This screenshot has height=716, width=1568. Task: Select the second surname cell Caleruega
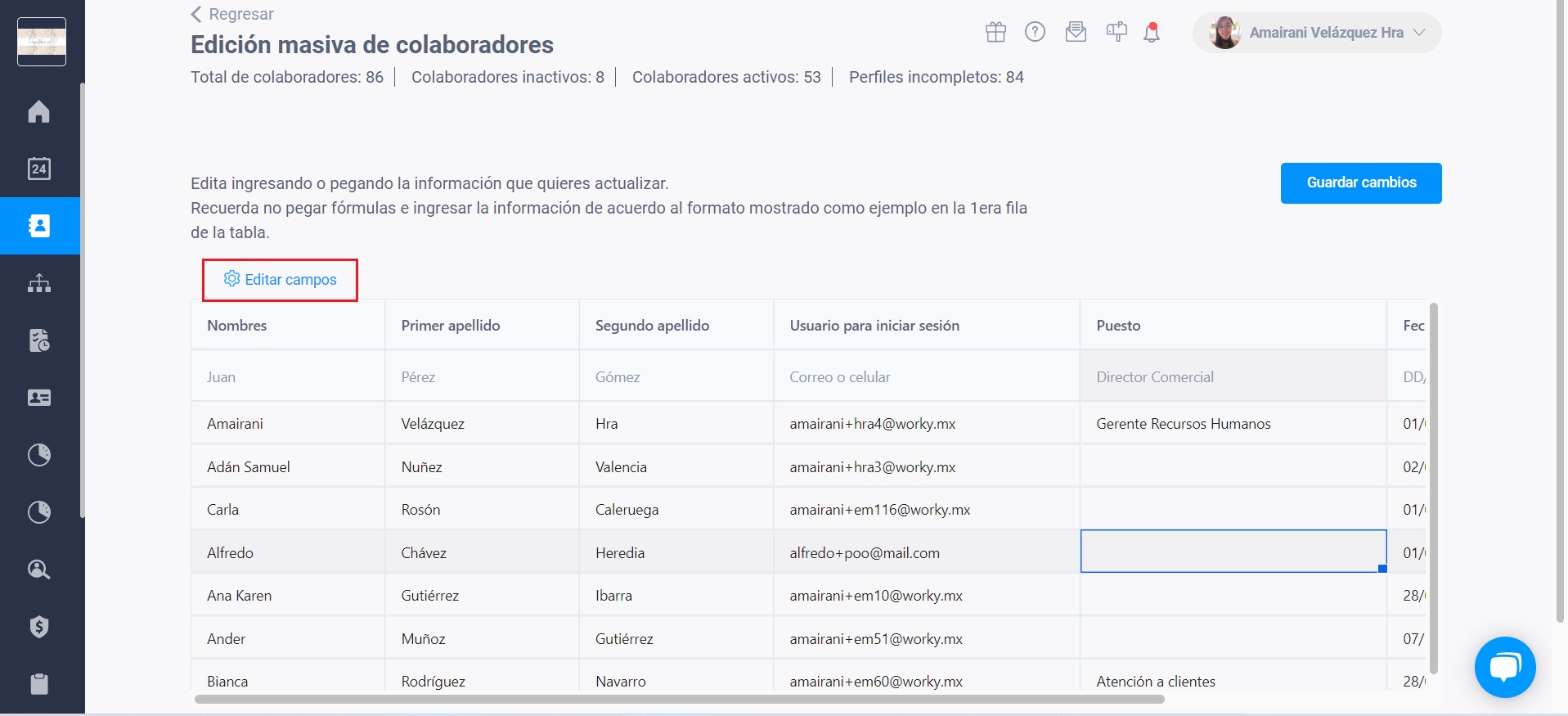pyautogui.click(x=676, y=509)
